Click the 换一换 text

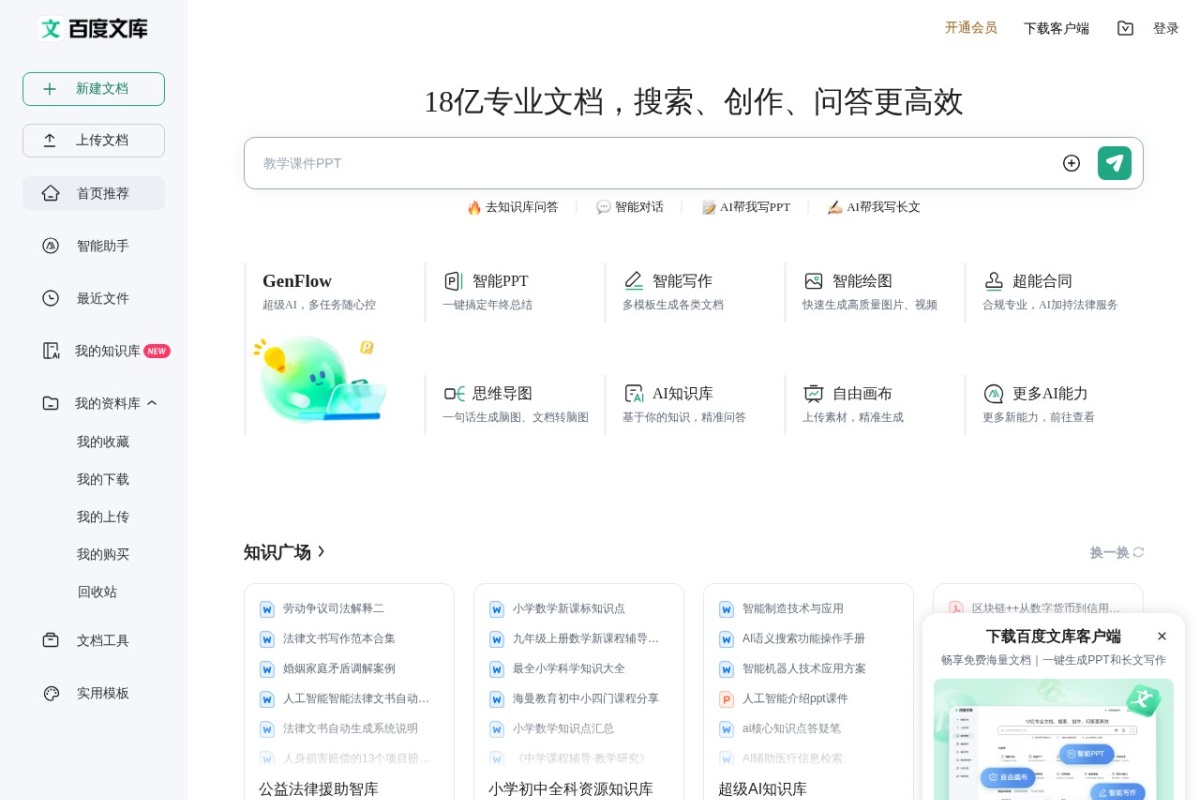[x=1109, y=552]
